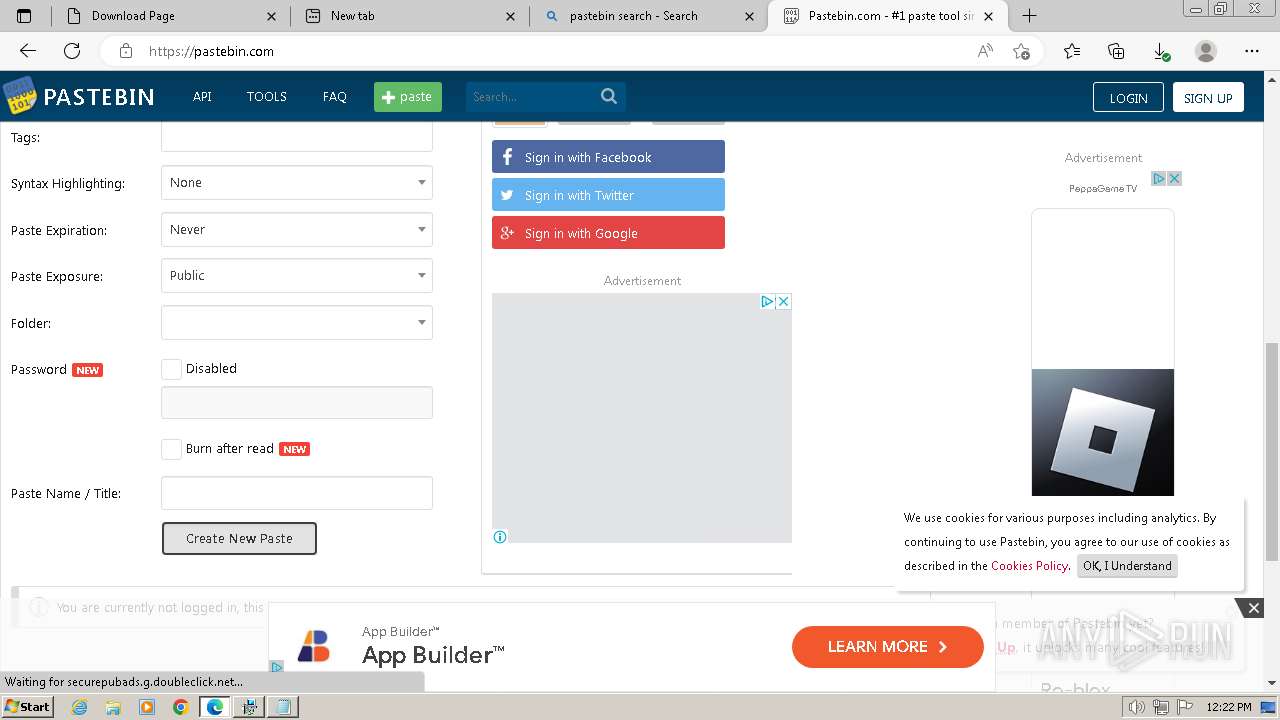Open the Downloads icon
This screenshot has height=720, width=1280.
(1160, 51)
